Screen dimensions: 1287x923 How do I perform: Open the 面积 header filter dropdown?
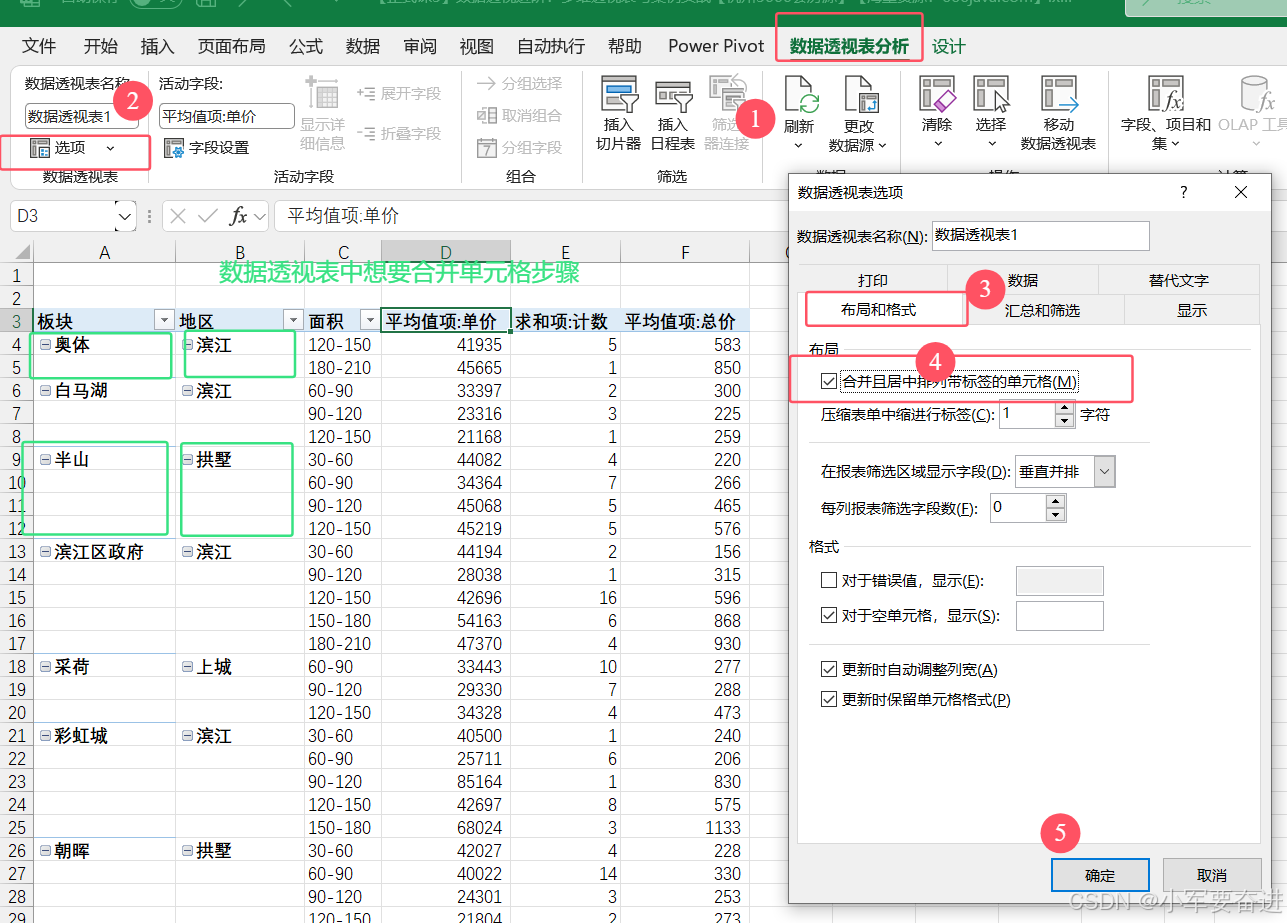(x=369, y=320)
